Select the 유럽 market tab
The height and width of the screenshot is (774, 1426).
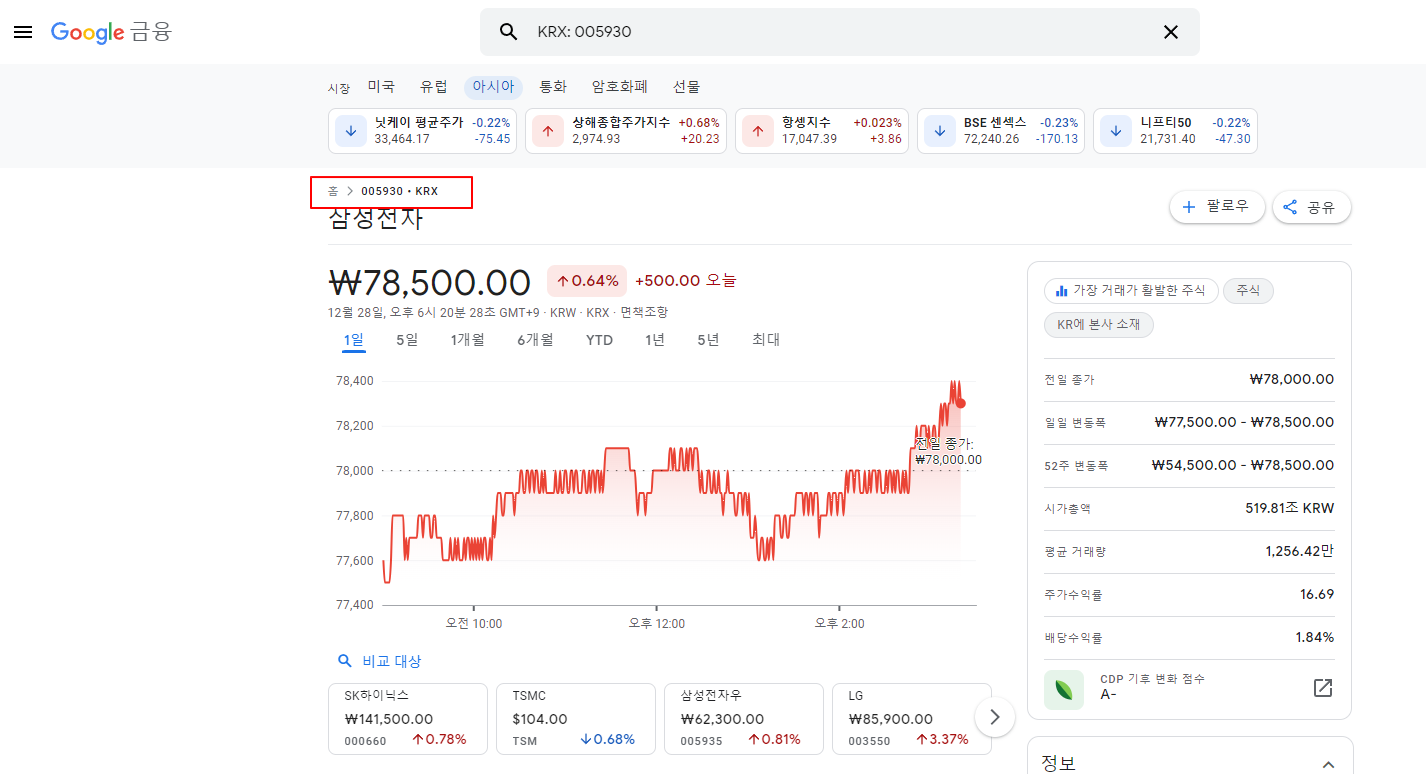(x=434, y=87)
